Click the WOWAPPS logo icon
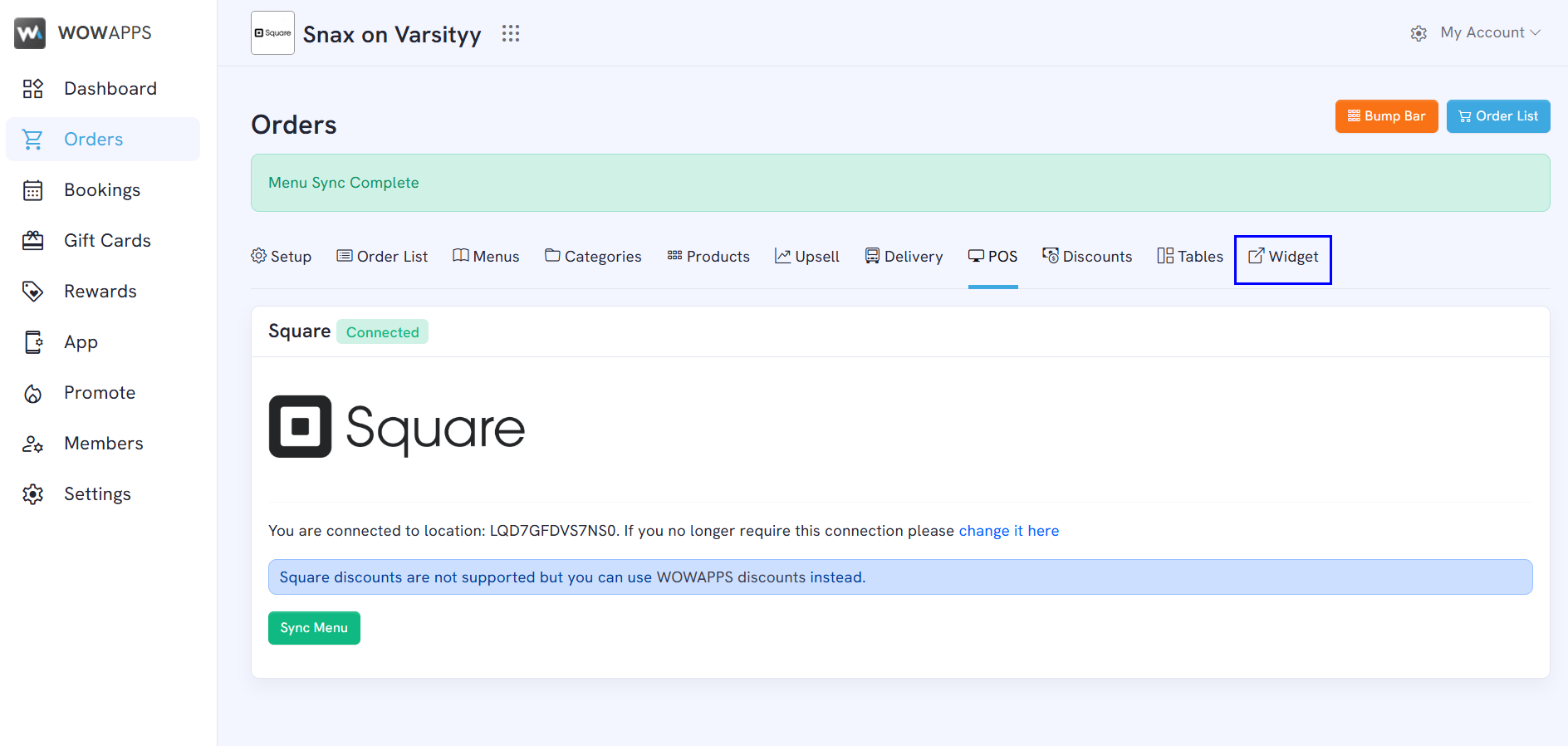Screen dimensions: 1568x746 pyautogui.click(x=30, y=32)
